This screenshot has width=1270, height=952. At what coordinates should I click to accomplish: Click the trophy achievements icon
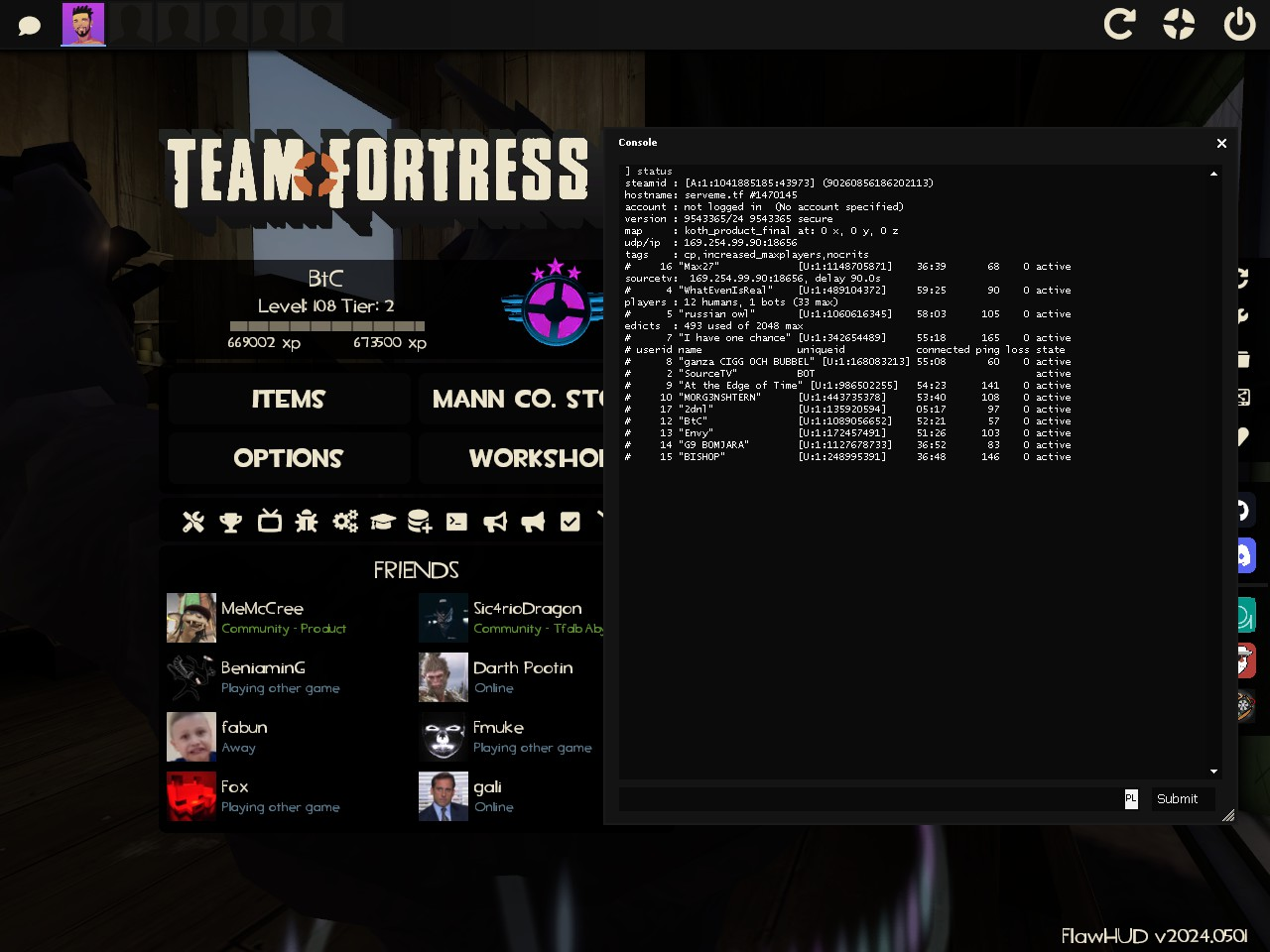pyautogui.click(x=231, y=522)
